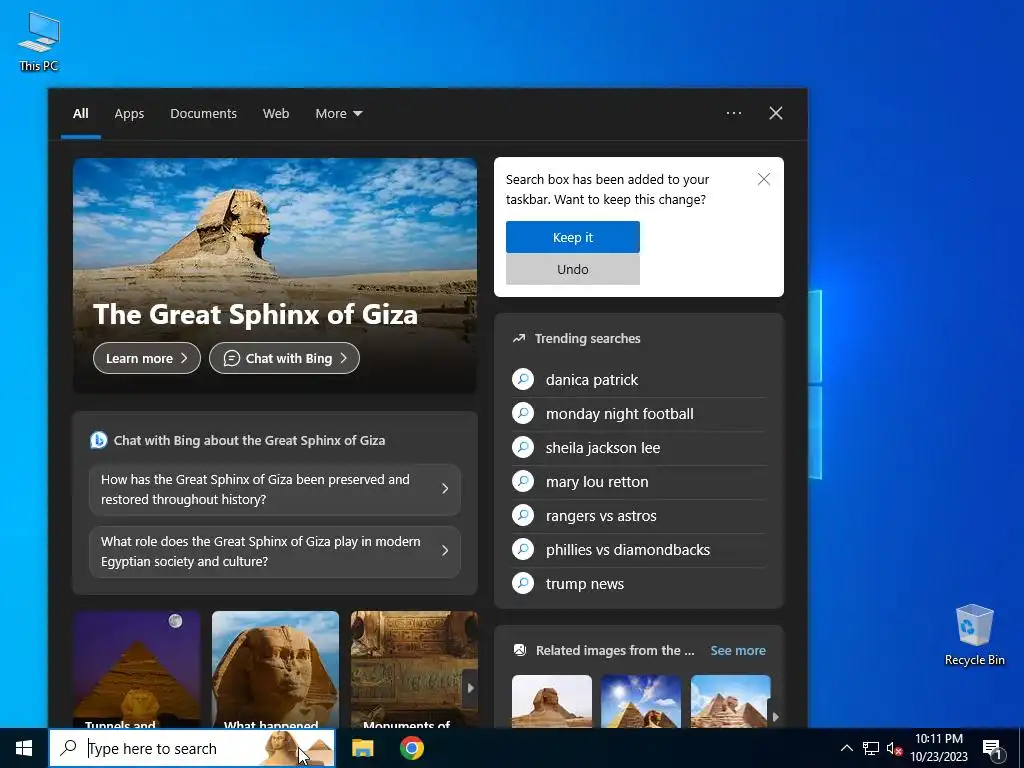Click the Bing chat logo icon
Viewport: 1024px width, 768px height.
(x=99, y=440)
